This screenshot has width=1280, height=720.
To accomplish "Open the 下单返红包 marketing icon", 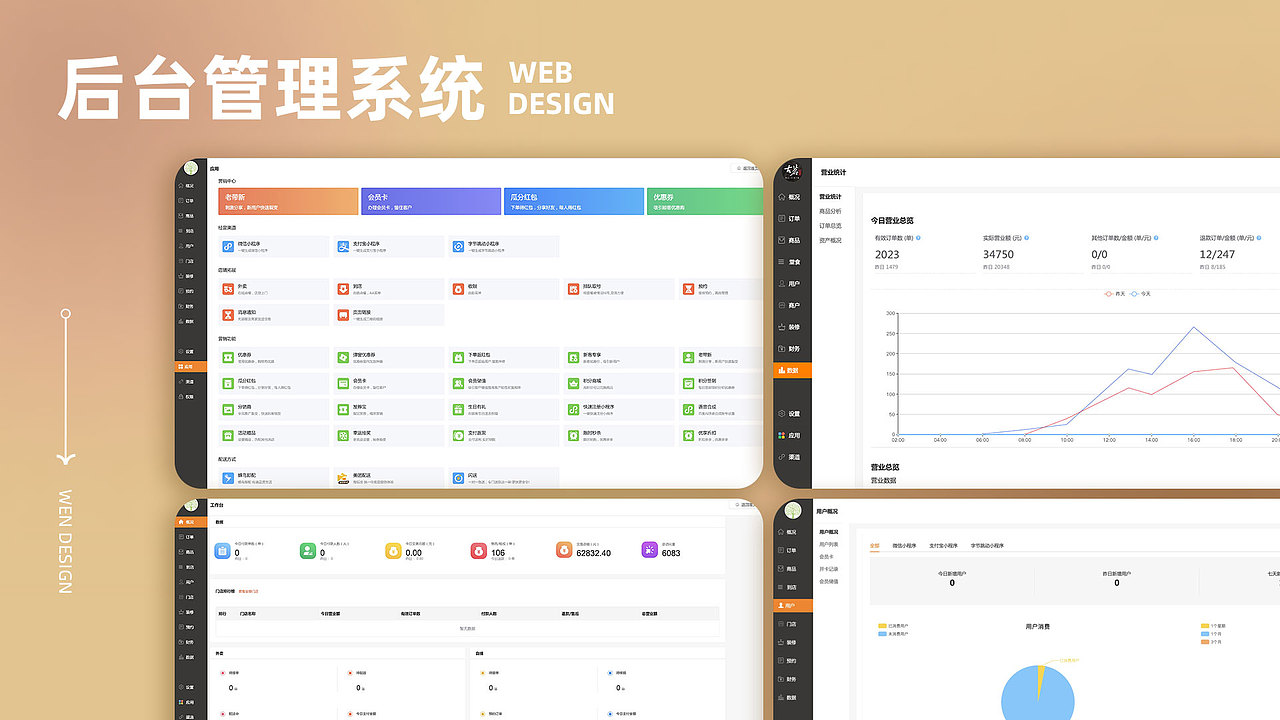I will (x=458, y=357).
